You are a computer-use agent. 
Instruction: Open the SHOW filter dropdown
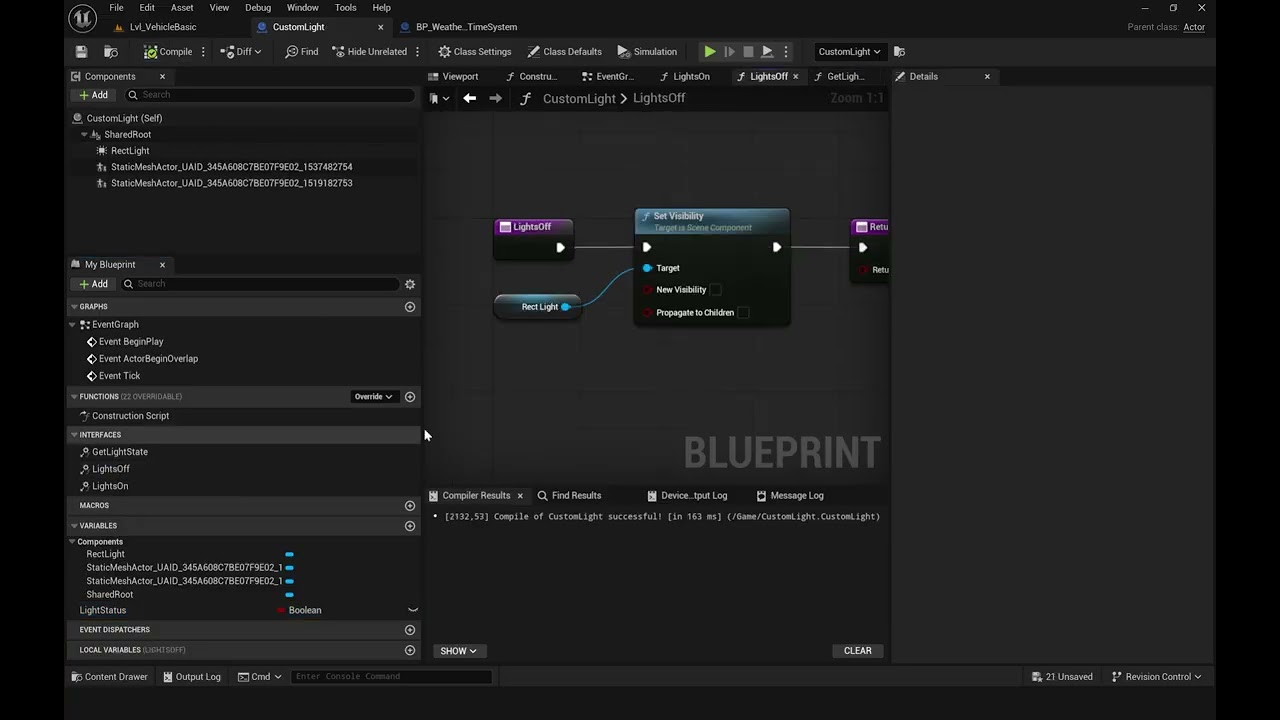(458, 651)
